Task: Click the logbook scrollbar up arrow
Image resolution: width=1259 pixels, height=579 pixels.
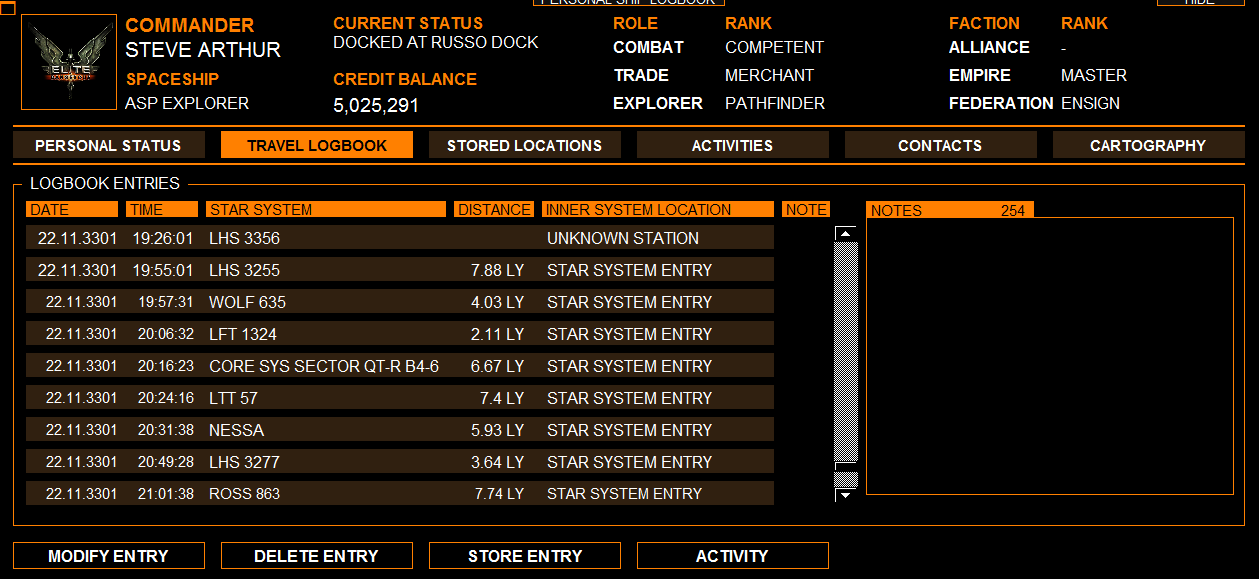Action: [846, 234]
